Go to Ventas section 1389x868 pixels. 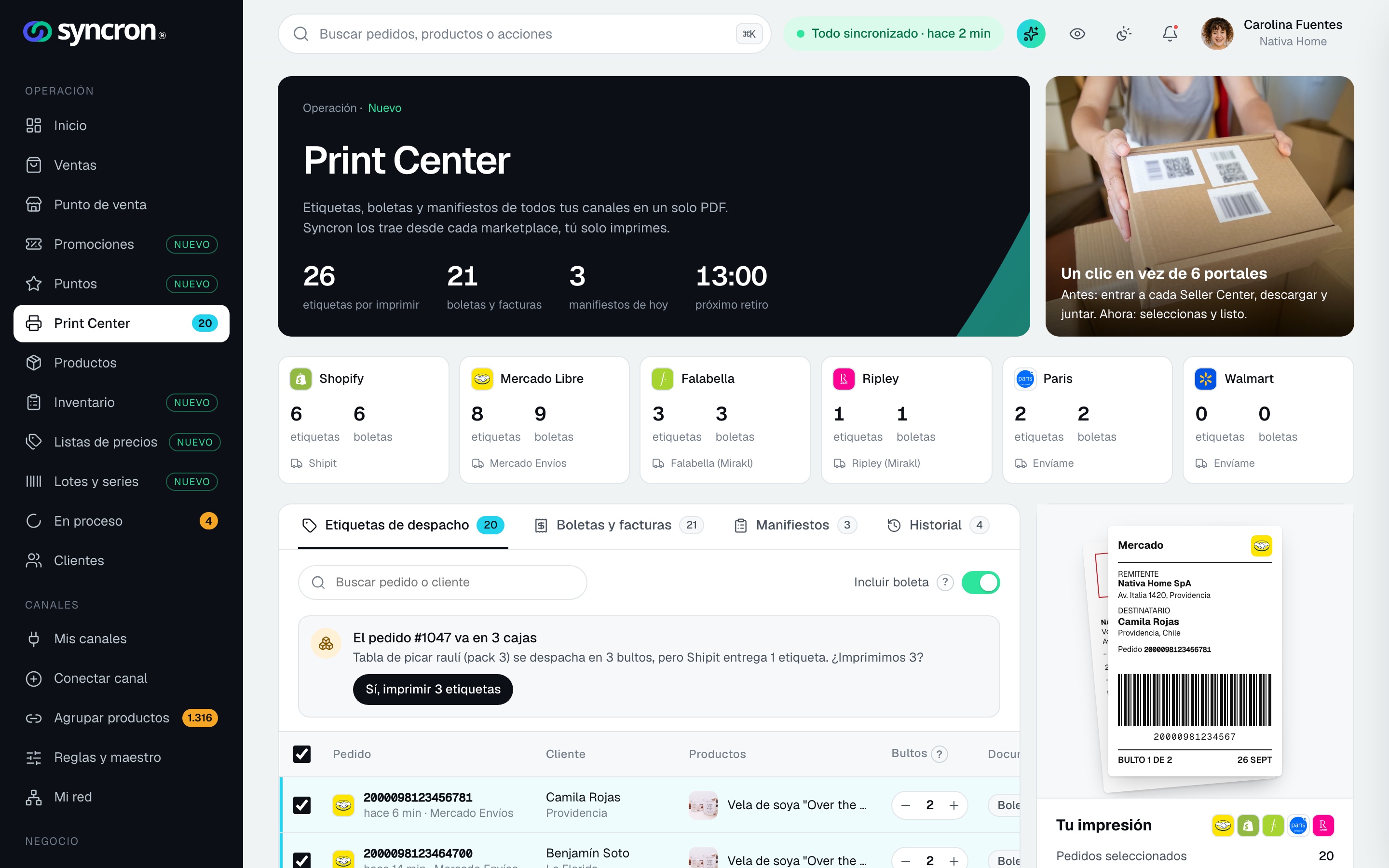pyautogui.click(x=121, y=165)
